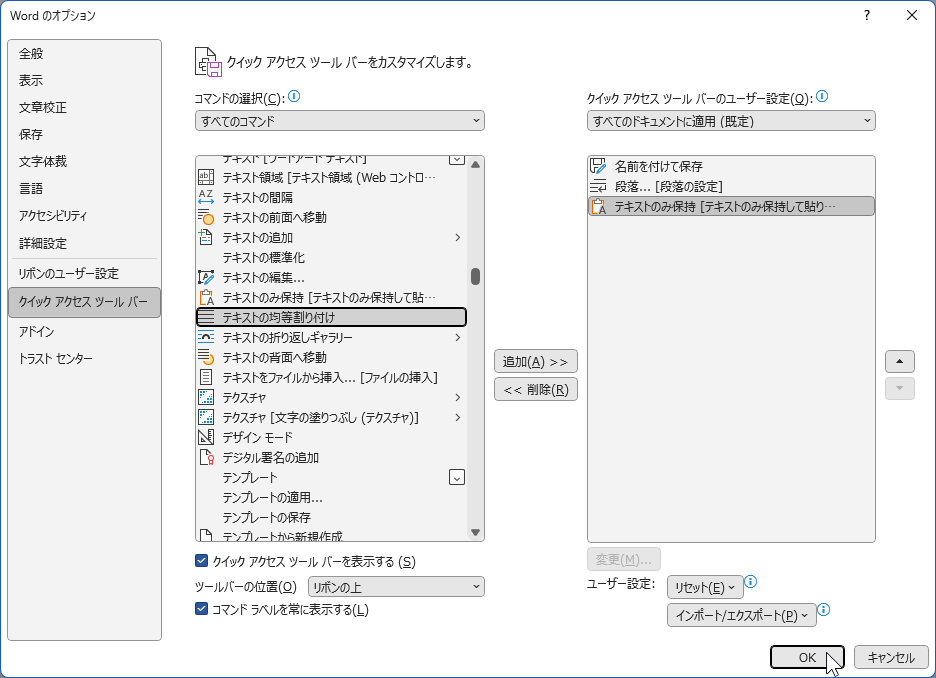Click the テクスチャ icon
This screenshot has height=678, width=936.
point(206,397)
